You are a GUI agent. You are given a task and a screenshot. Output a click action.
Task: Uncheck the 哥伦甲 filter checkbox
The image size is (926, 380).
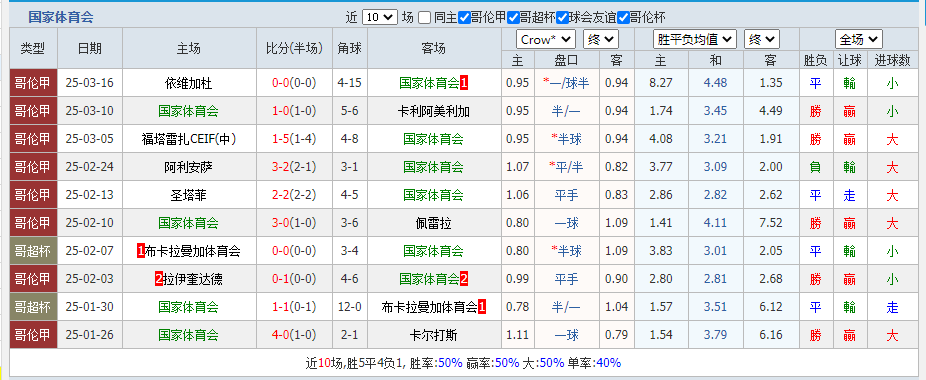464,18
